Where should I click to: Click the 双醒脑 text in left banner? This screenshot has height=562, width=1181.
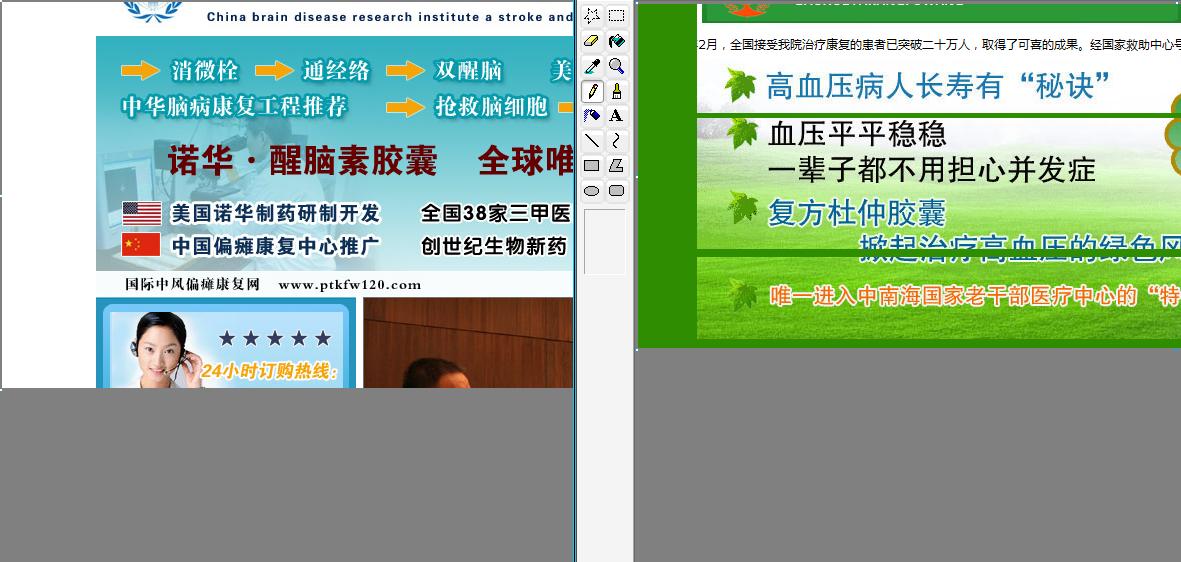coord(468,71)
